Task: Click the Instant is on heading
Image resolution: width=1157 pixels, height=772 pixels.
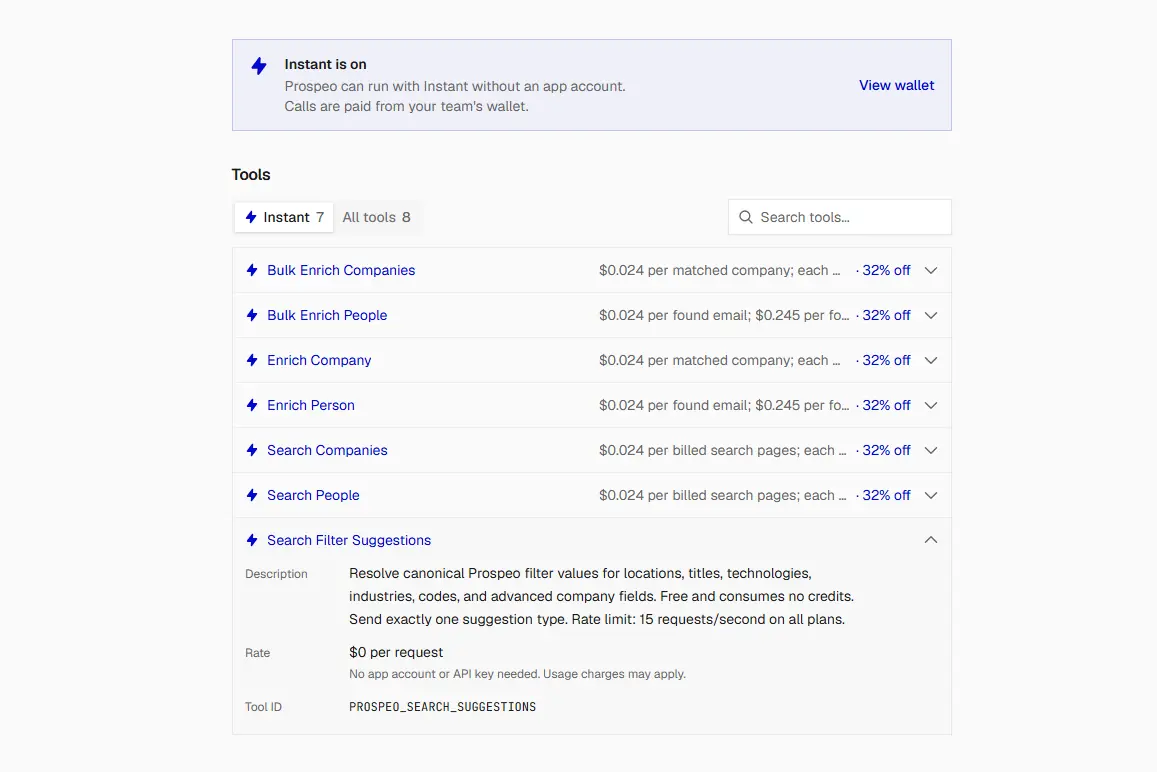Action: [x=325, y=64]
